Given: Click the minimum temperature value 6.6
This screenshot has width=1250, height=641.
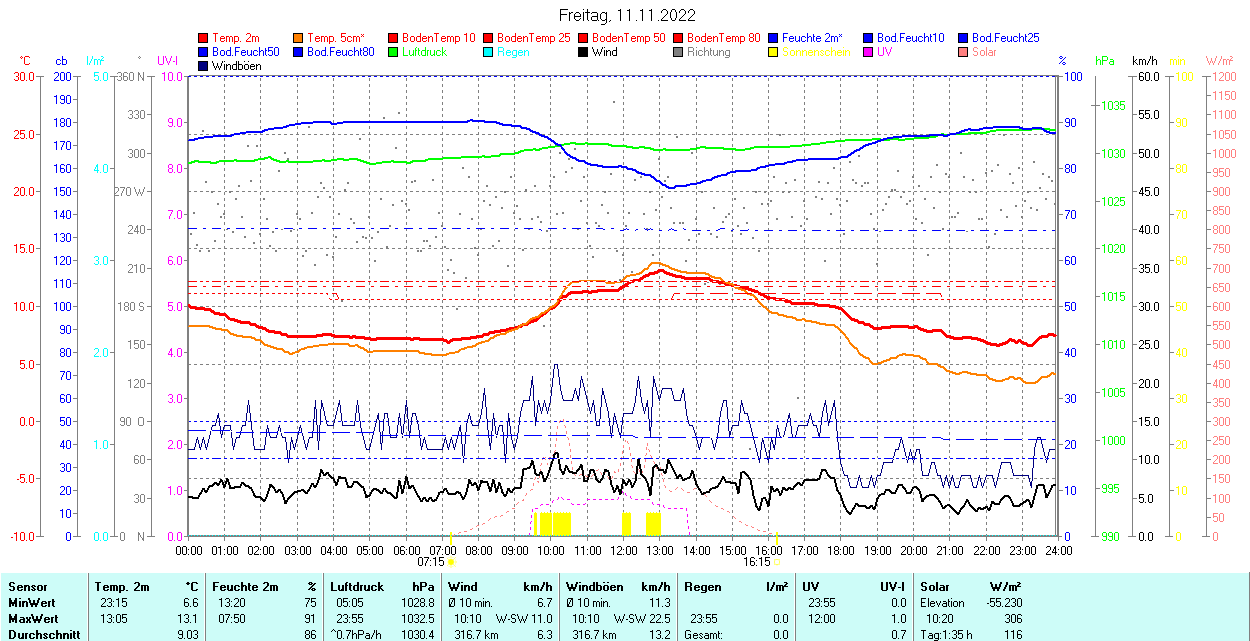Looking at the screenshot, I should [x=189, y=603].
